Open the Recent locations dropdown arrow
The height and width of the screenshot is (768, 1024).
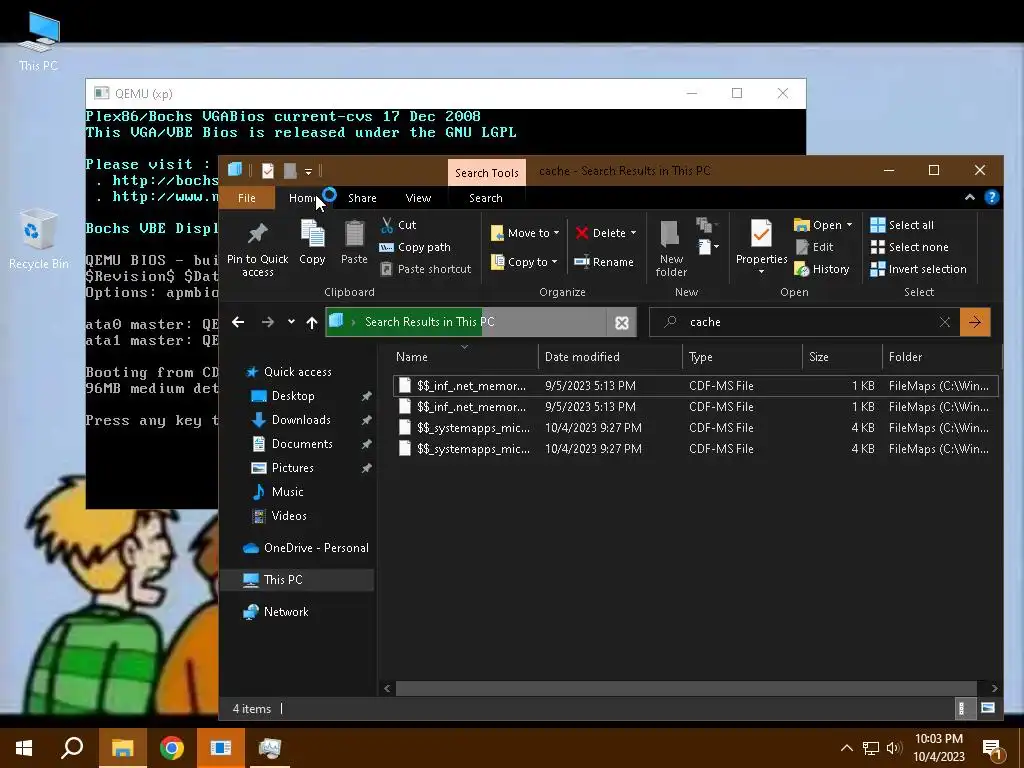(x=291, y=322)
